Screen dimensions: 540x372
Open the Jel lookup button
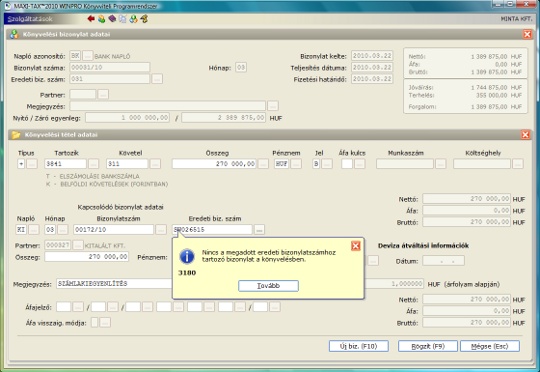tap(327, 164)
